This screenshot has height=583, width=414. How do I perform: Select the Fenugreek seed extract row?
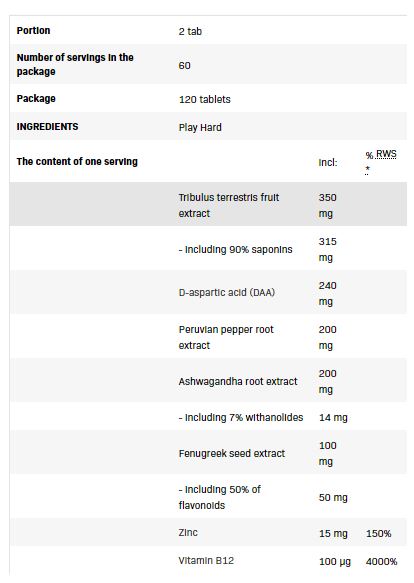[x=208, y=453]
